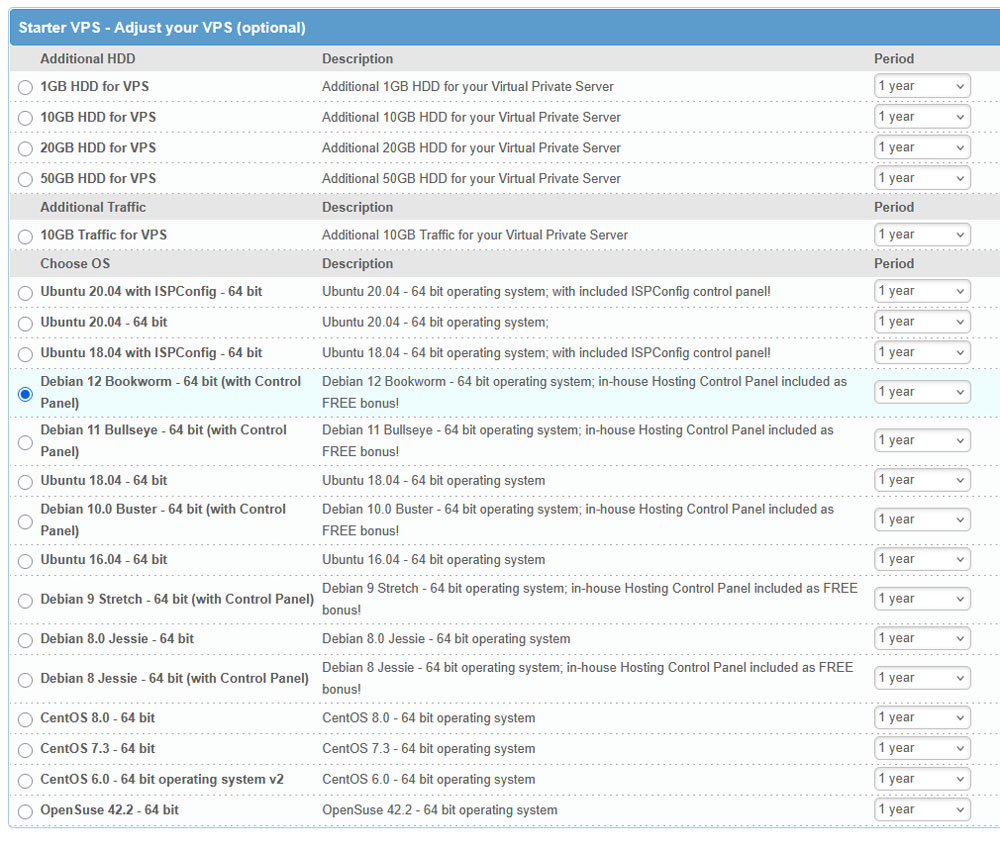
Task: Select Debian 11 Bullseye with Control Panel
Action: (x=25, y=441)
